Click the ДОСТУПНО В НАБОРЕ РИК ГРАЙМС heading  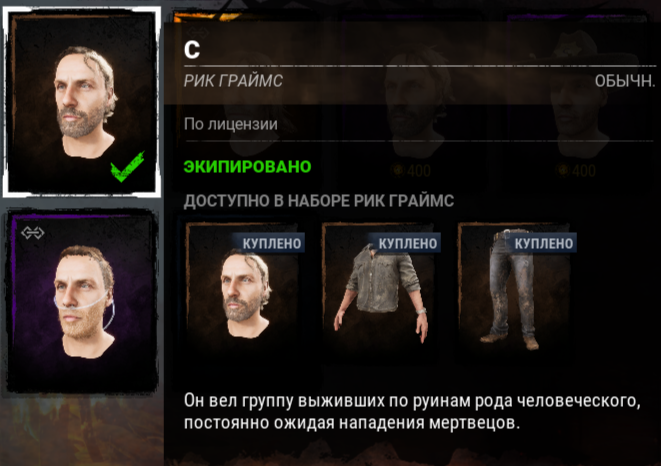coord(319,201)
